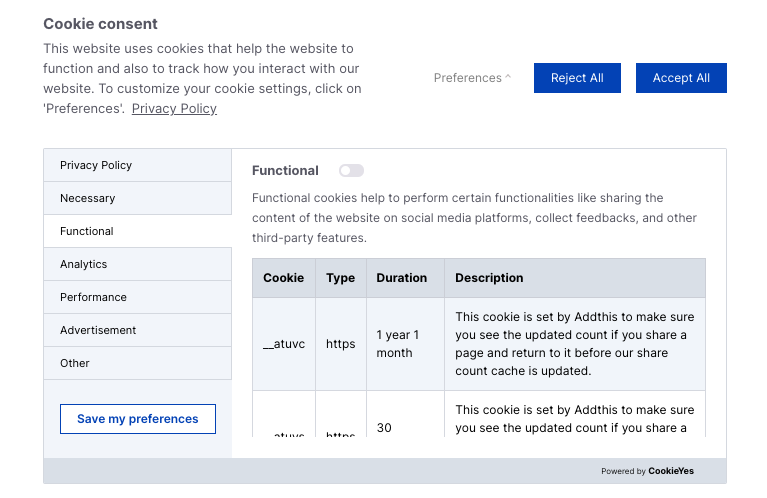The height and width of the screenshot is (498, 767).
Task: Click the __atuvc cookie name cell
Action: (283, 344)
